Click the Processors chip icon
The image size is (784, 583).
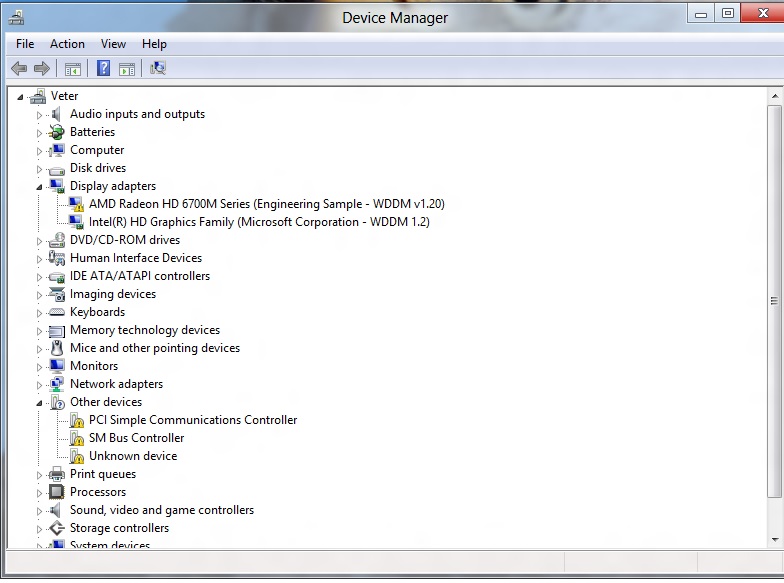[56, 492]
